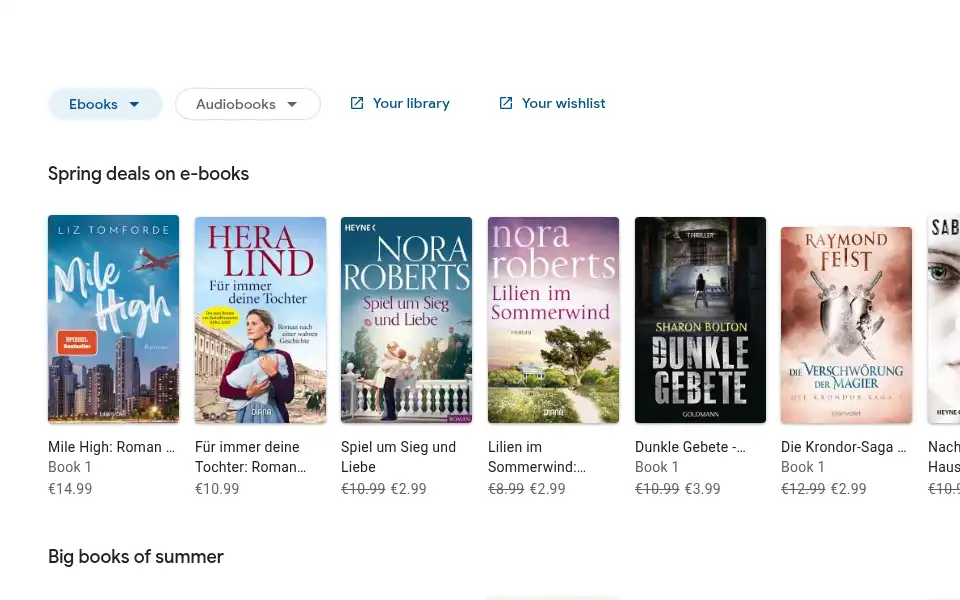Open the partially visible rightmost book cover

(x=943, y=319)
